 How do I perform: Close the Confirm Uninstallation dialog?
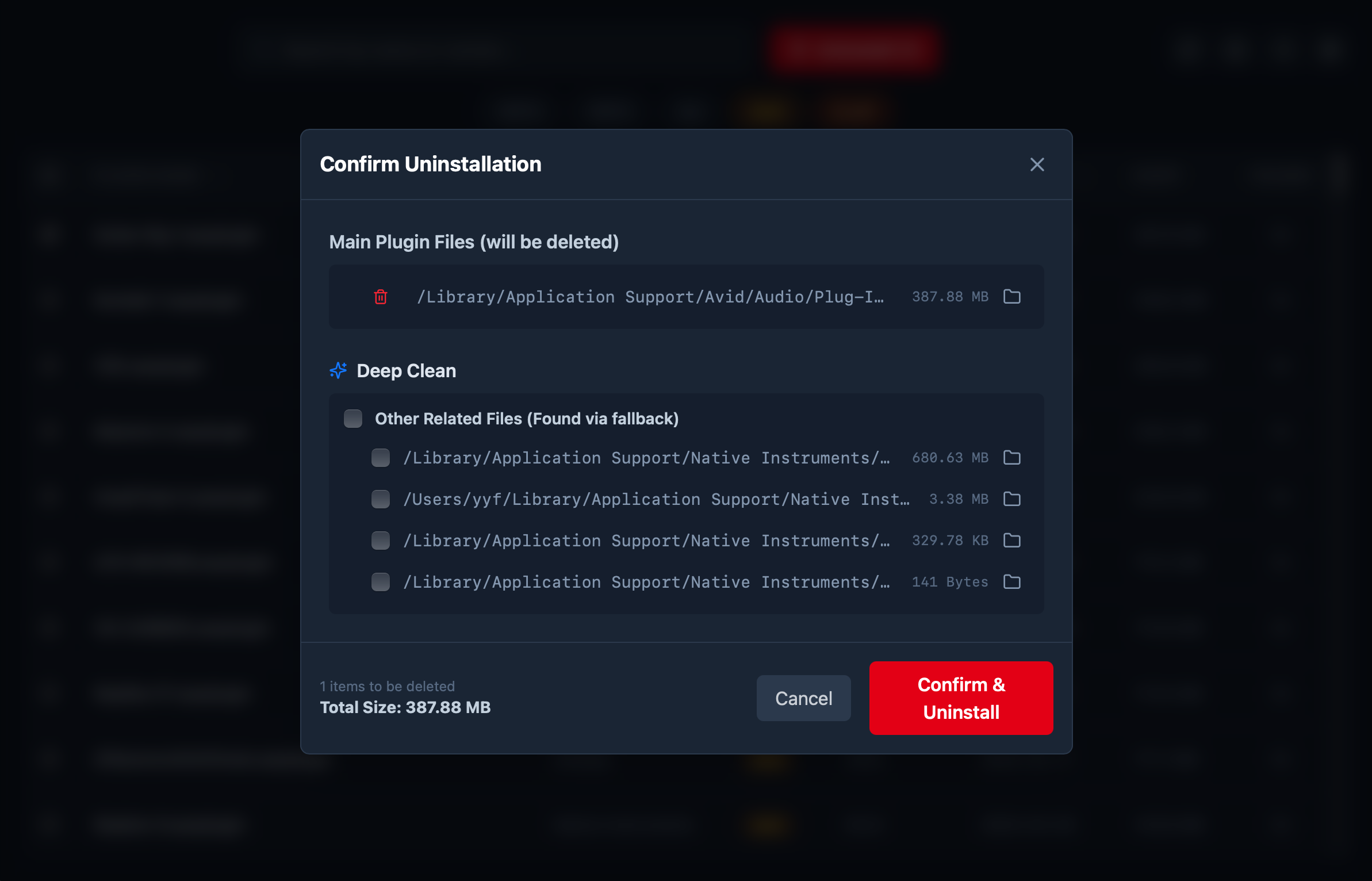[x=1037, y=164]
